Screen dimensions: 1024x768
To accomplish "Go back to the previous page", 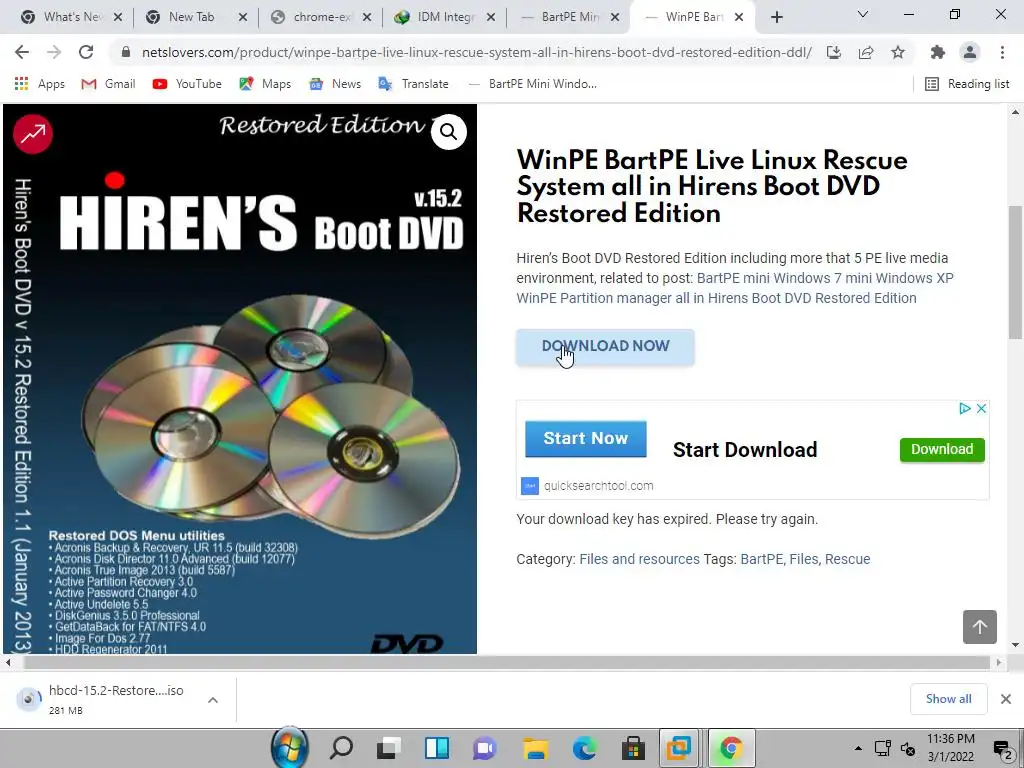I will [22, 52].
